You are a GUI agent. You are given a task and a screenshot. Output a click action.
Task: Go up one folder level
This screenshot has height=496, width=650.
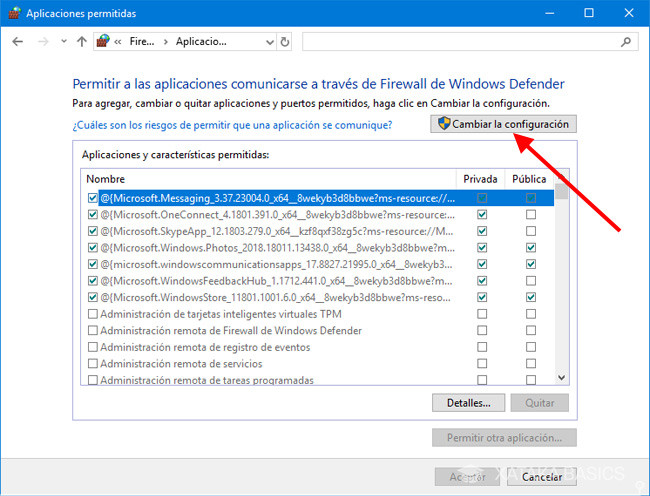(82, 41)
